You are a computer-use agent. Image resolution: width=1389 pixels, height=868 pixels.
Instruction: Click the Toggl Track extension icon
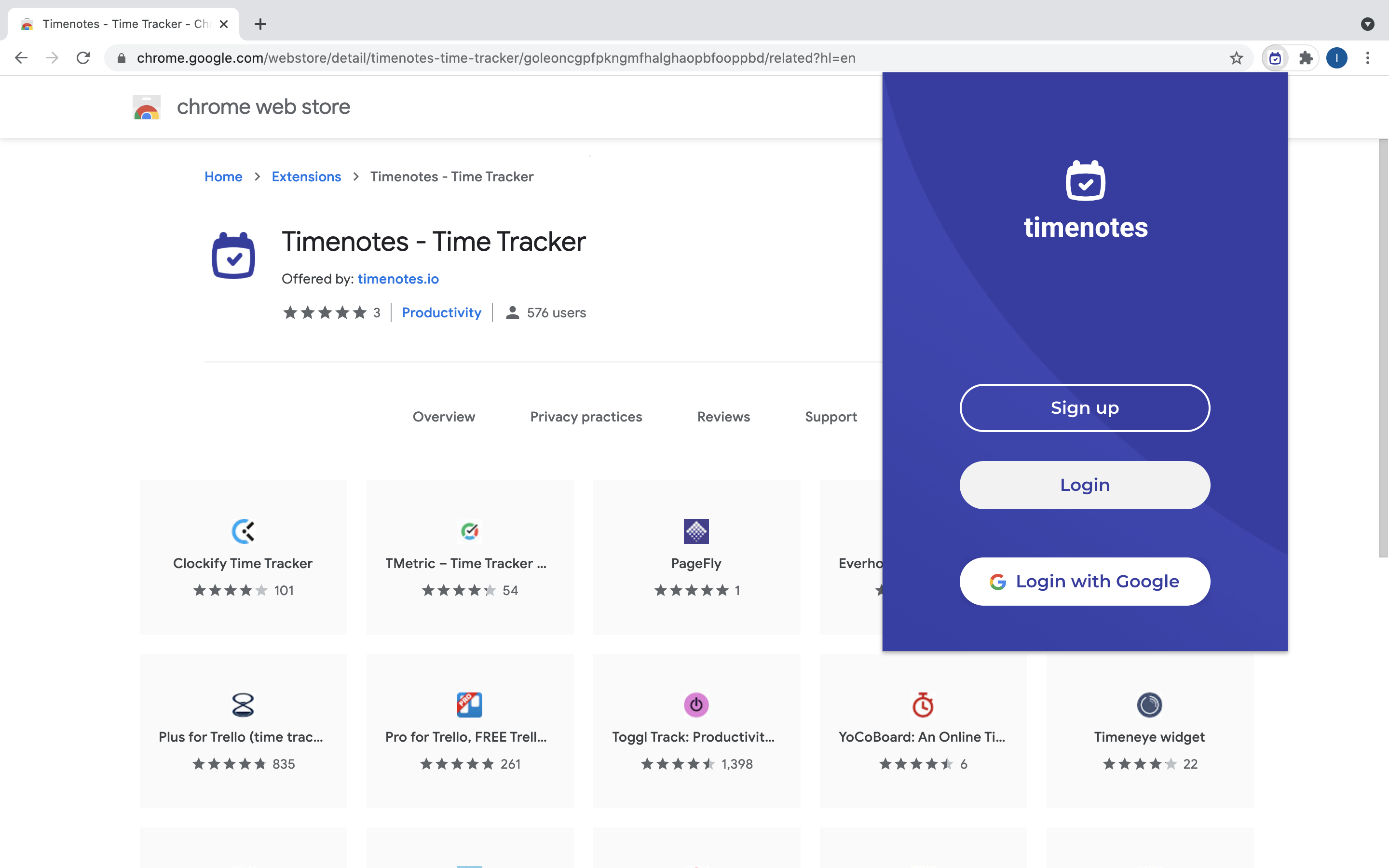click(695, 705)
